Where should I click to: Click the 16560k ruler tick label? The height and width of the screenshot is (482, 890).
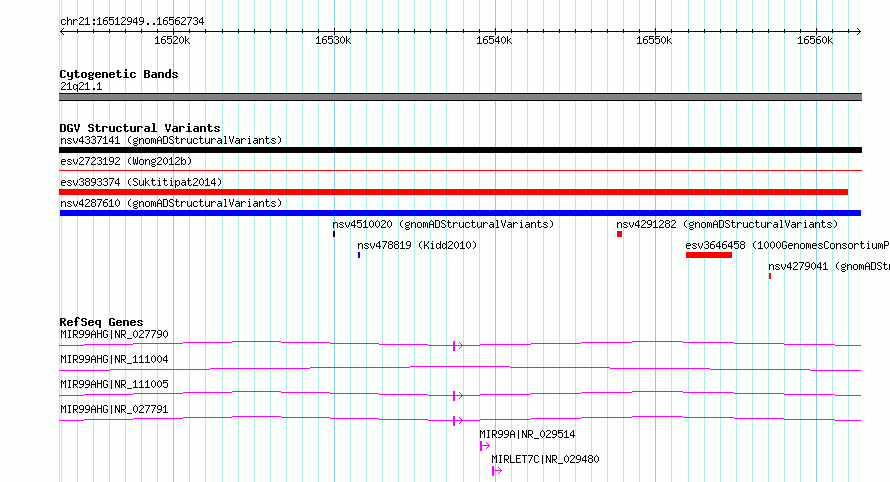tap(816, 40)
